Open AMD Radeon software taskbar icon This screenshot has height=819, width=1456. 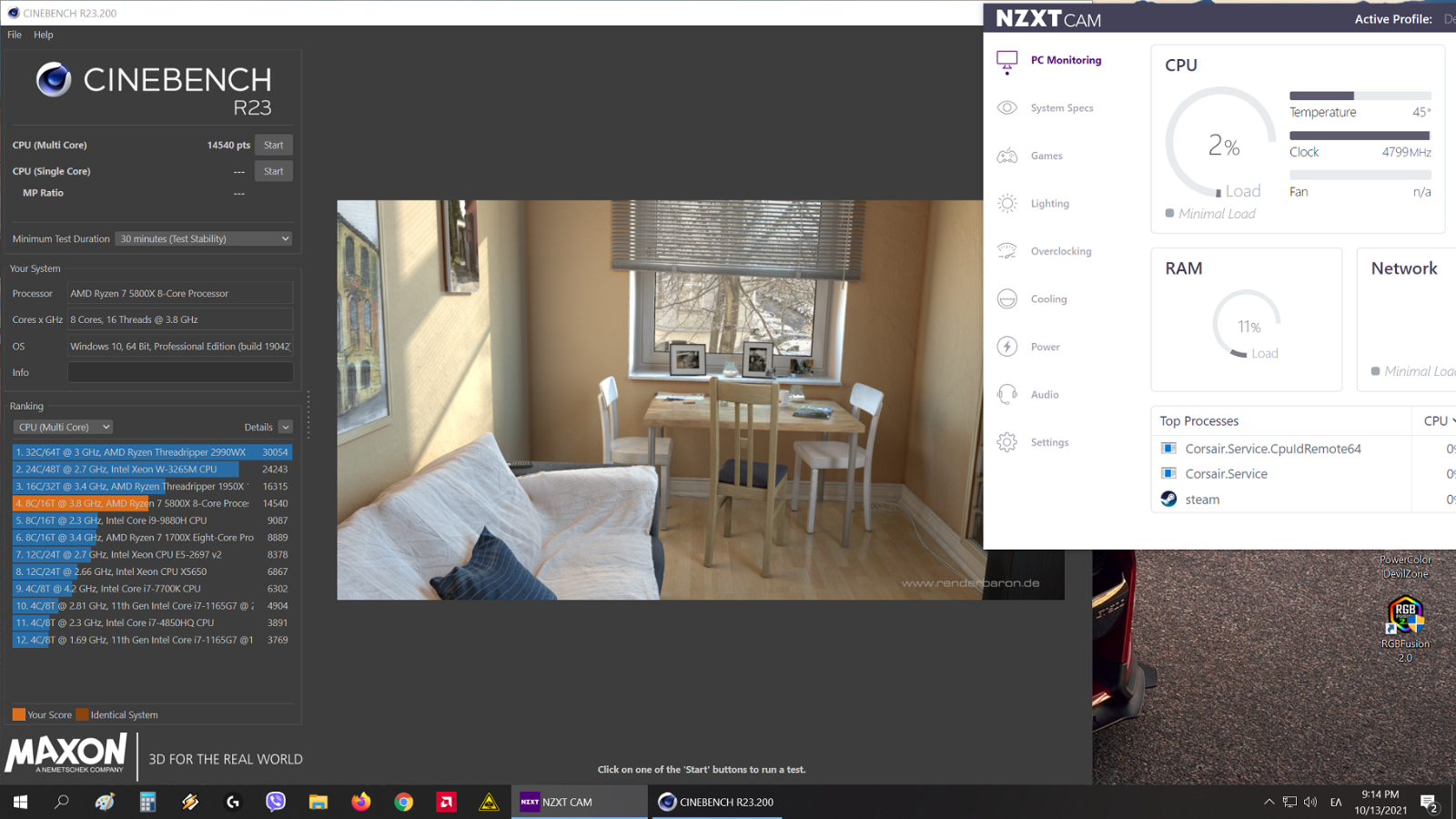click(447, 802)
